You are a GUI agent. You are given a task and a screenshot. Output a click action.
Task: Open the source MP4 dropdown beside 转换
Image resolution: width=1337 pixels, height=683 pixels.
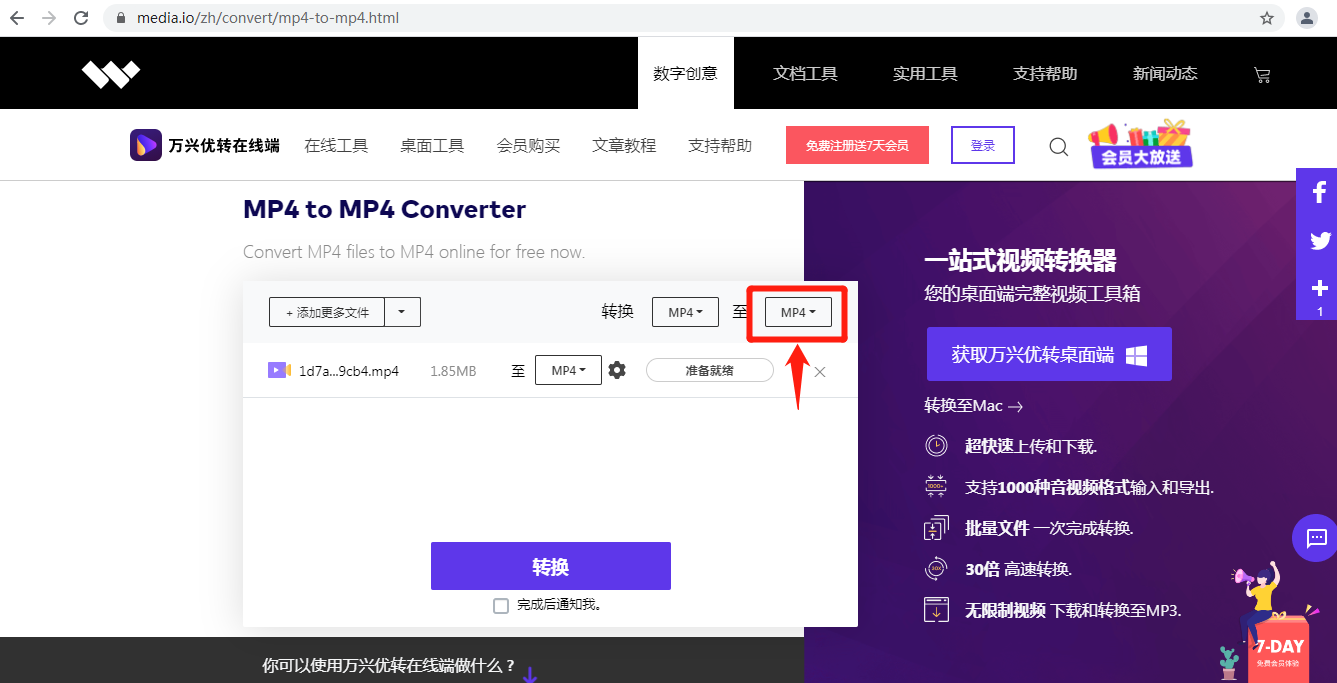pyautogui.click(x=685, y=311)
